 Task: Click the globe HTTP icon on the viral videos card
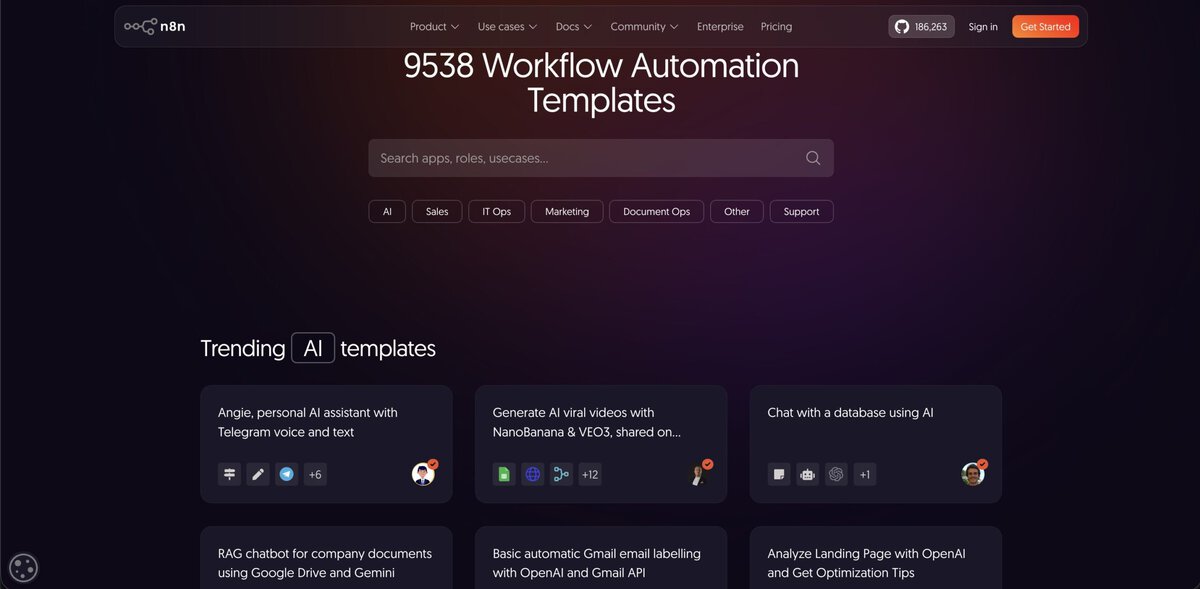(533, 474)
